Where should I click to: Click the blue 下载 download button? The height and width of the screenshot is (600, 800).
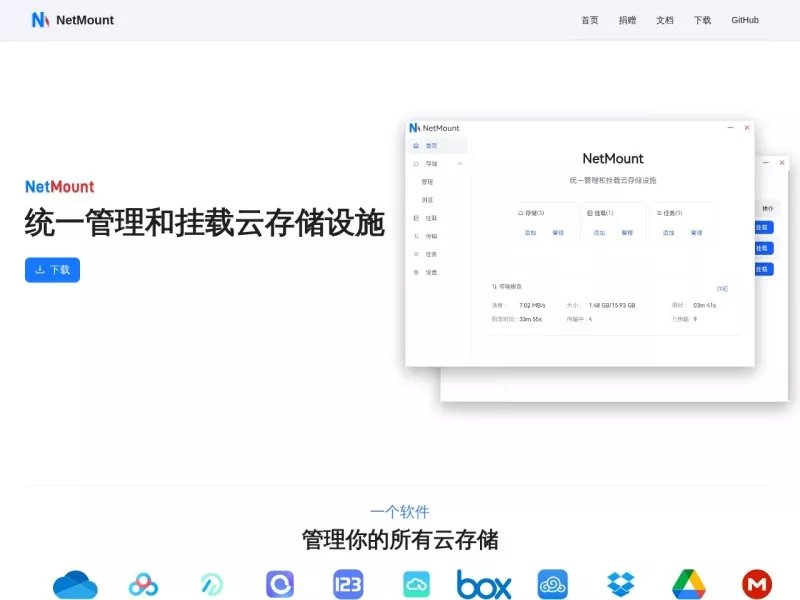53,269
